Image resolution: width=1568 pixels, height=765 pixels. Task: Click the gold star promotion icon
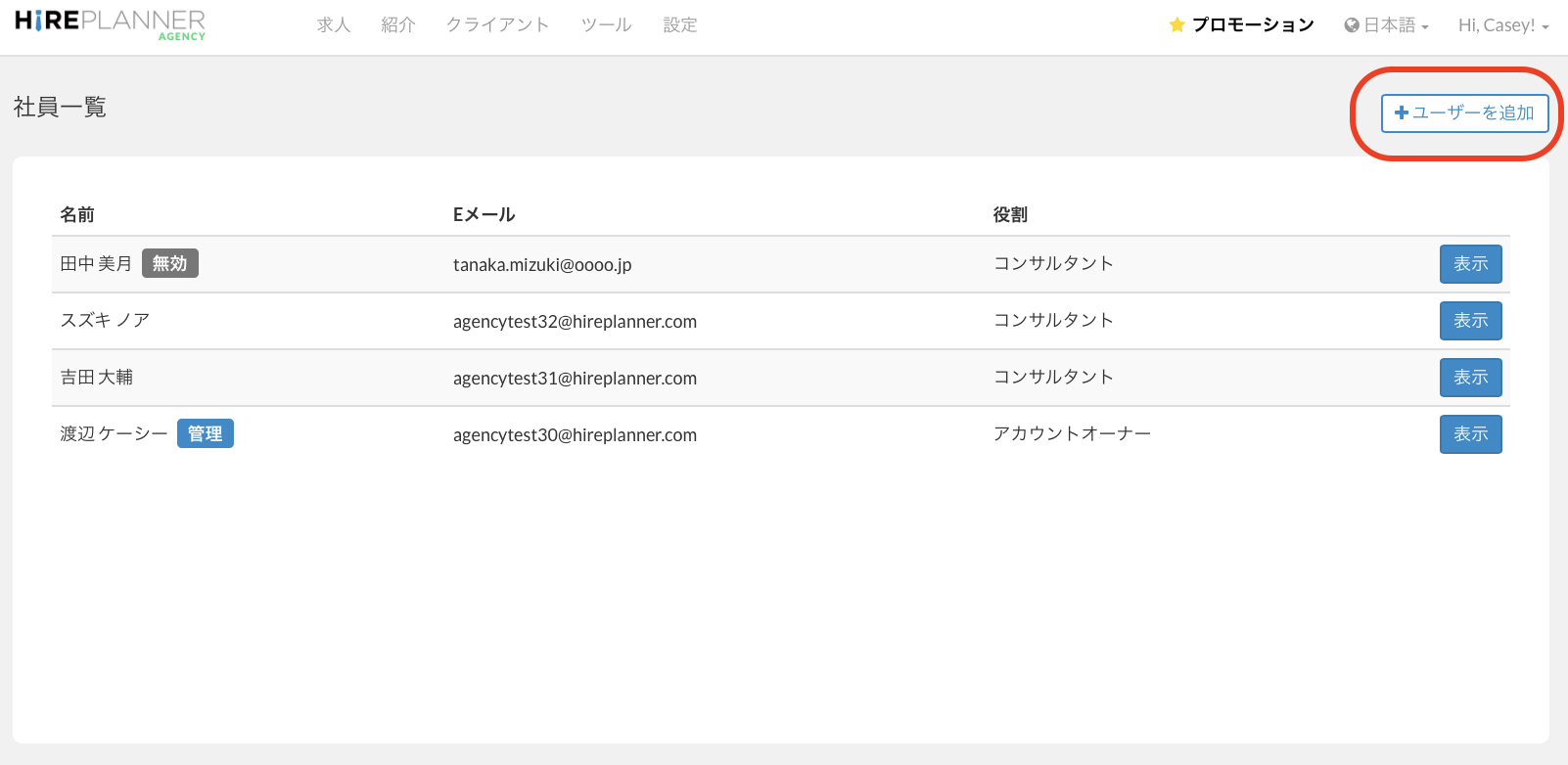point(1176,25)
